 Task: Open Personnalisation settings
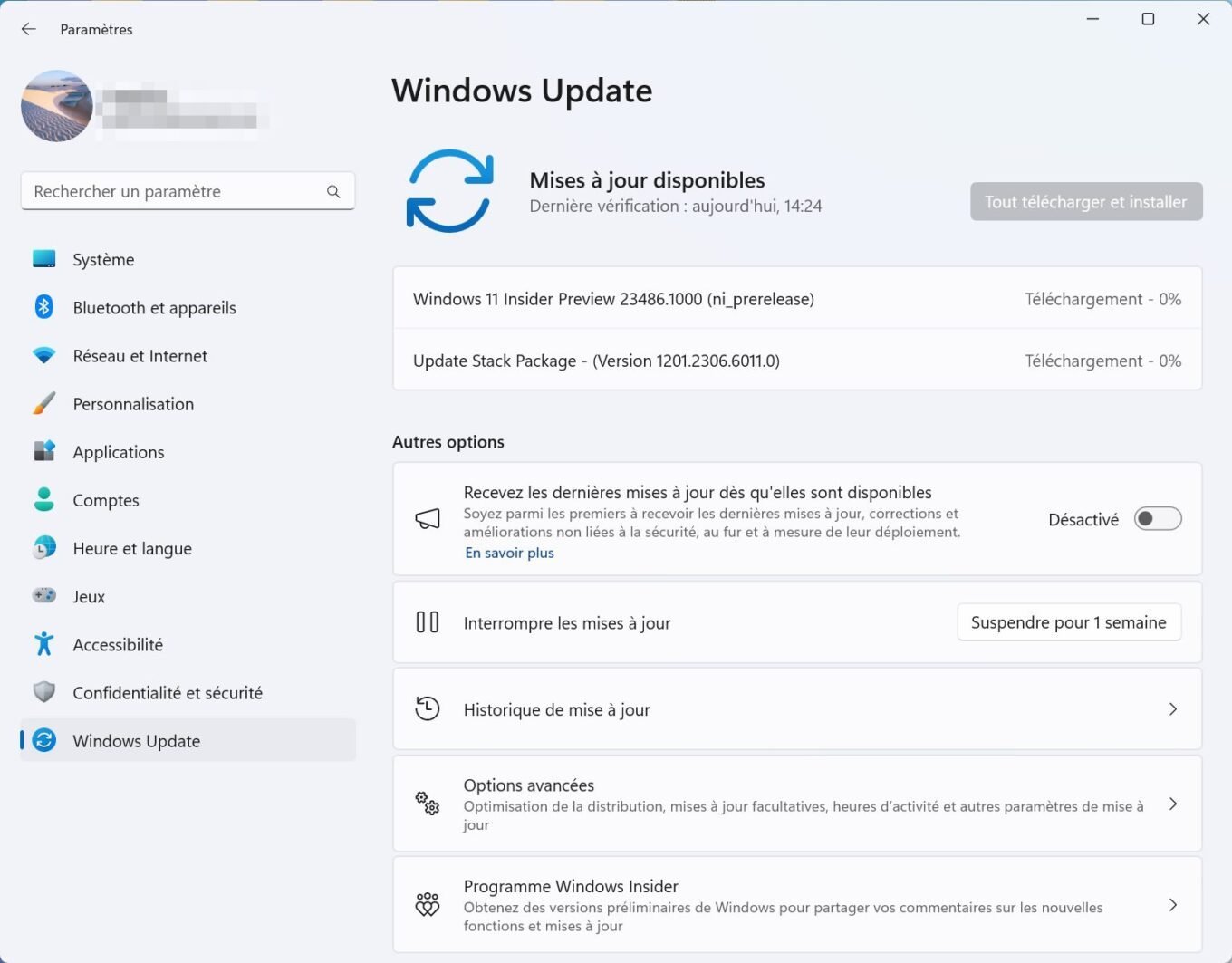coord(188,403)
